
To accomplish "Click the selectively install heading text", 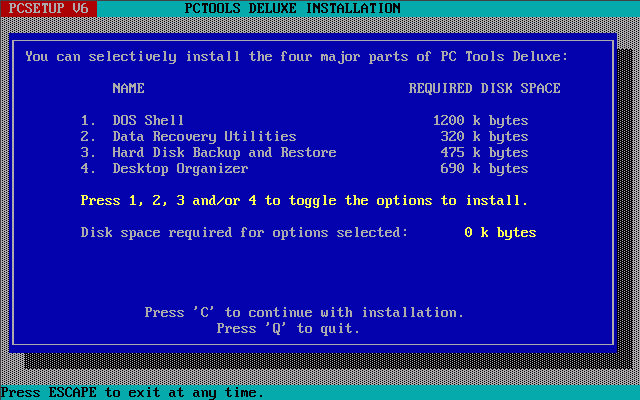I will pyautogui.click(x=296, y=56).
